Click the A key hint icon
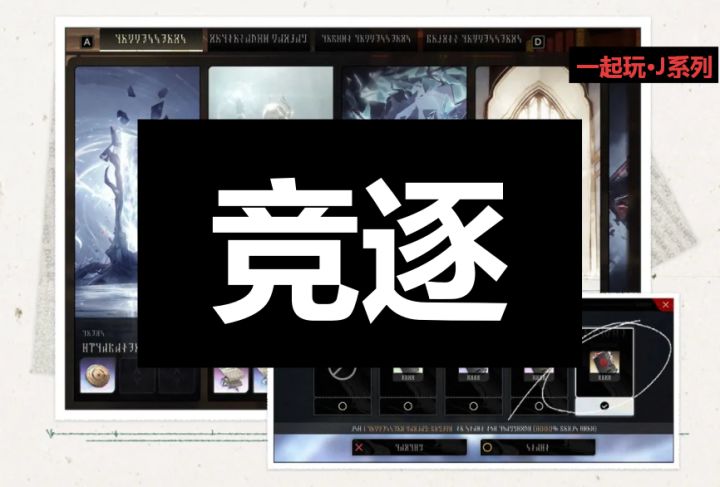Image resolution: width=720 pixels, height=487 pixels. click(87, 42)
